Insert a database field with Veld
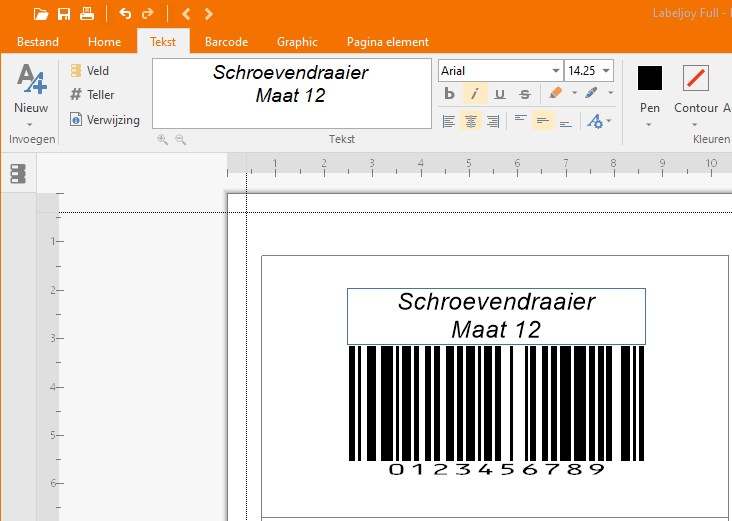This screenshot has width=732, height=521. (x=90, y=70)
